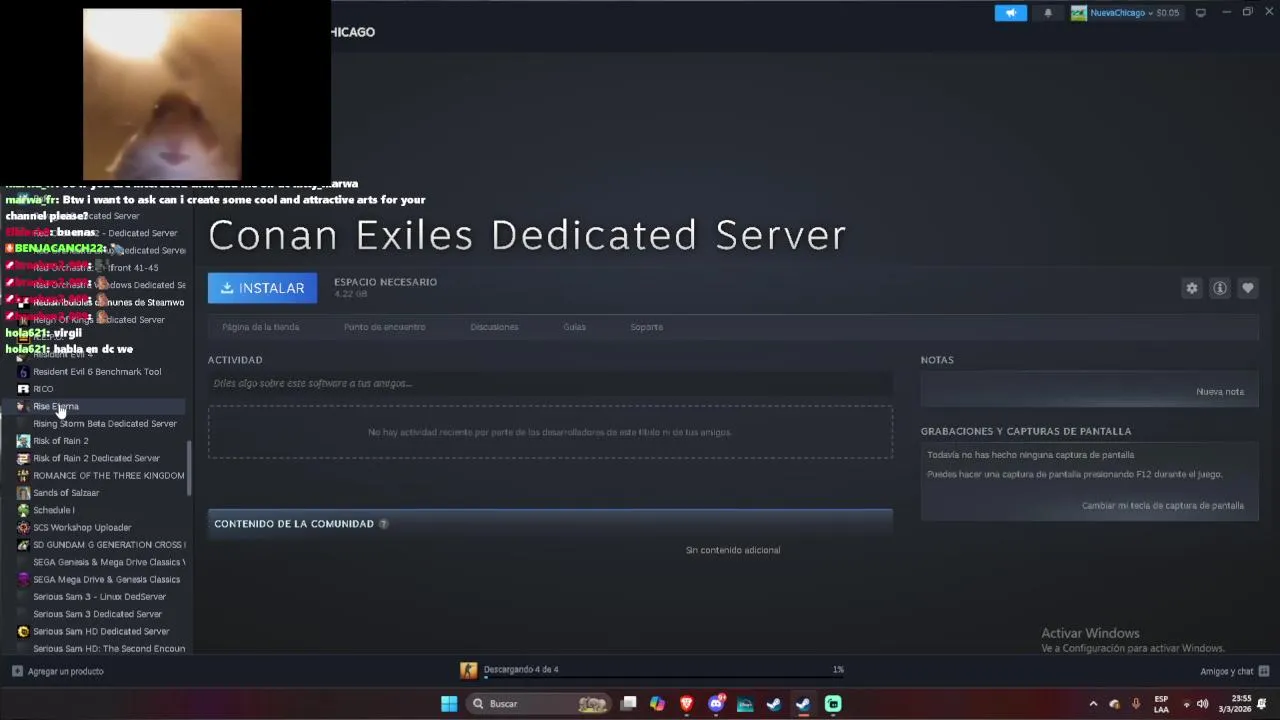Open the active Steam taskbar icon

point(803,704)
